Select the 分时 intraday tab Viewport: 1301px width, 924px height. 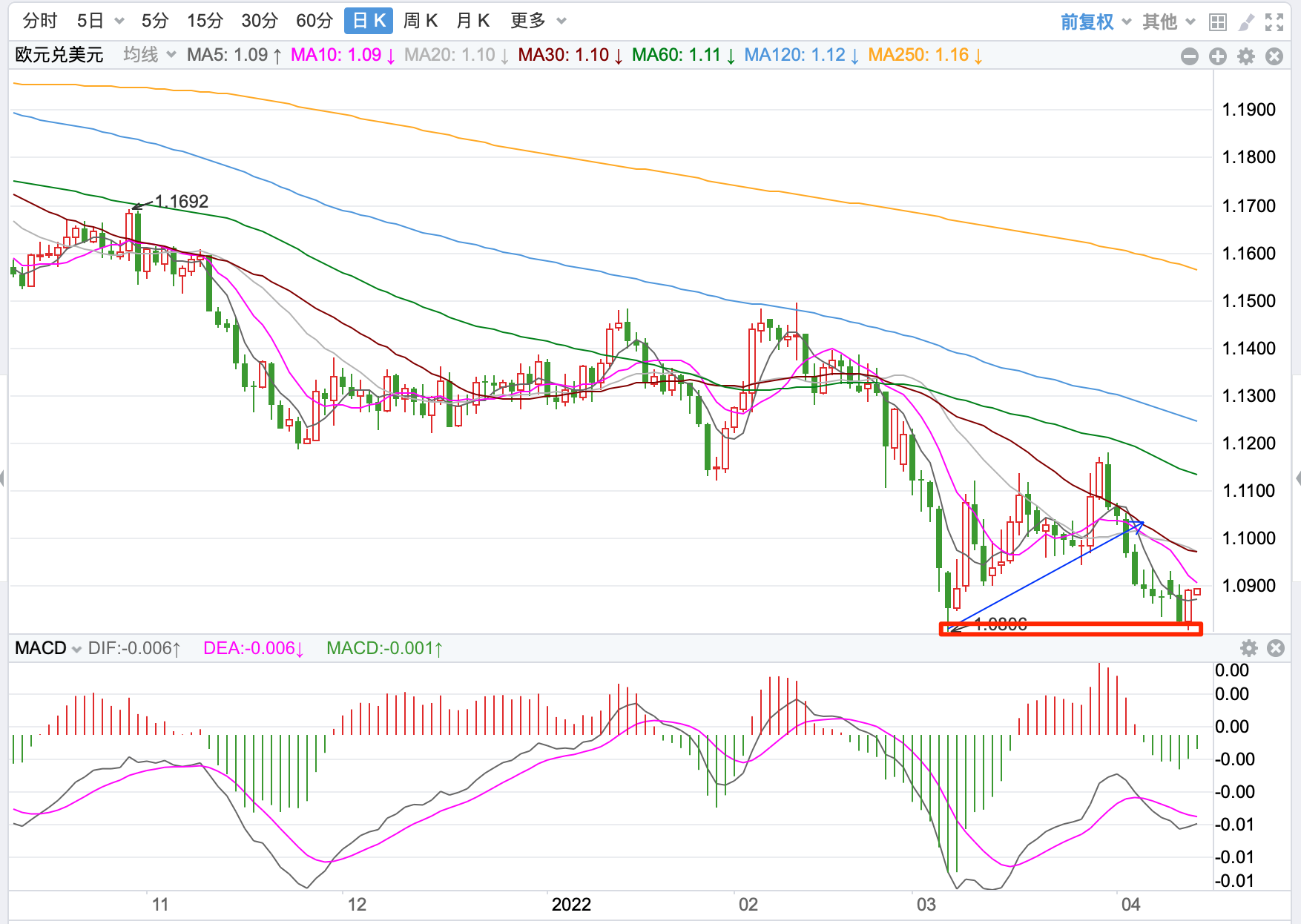point(40,21)
